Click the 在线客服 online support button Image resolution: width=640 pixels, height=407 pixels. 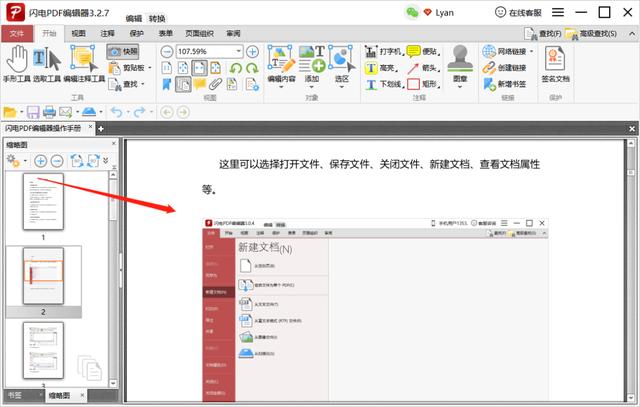[518, 13]
